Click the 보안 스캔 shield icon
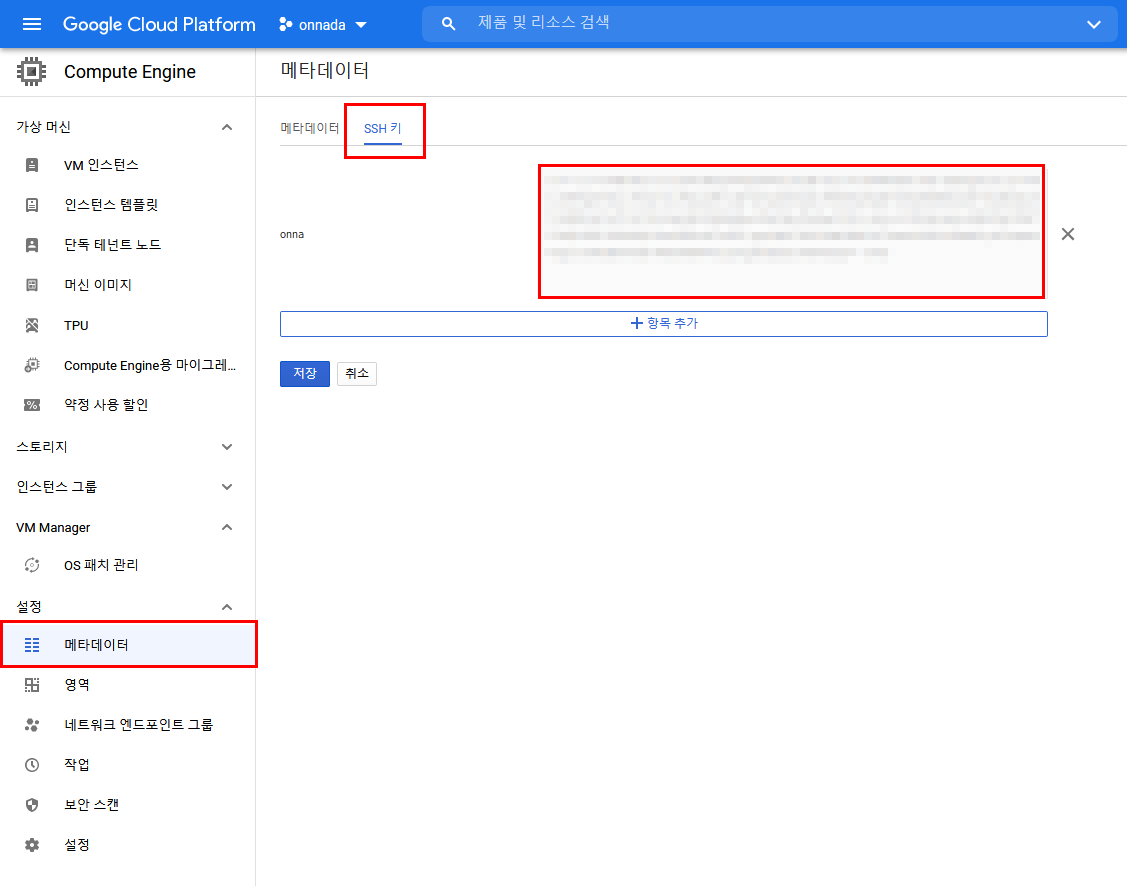 (32, 805)
